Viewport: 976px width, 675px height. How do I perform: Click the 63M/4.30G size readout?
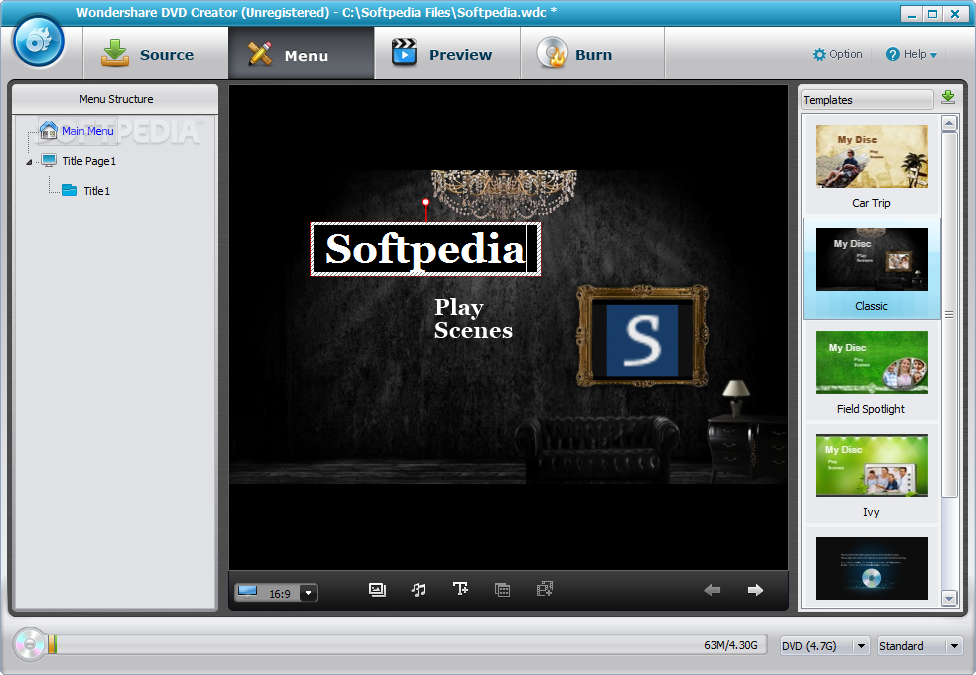point(731,645)
